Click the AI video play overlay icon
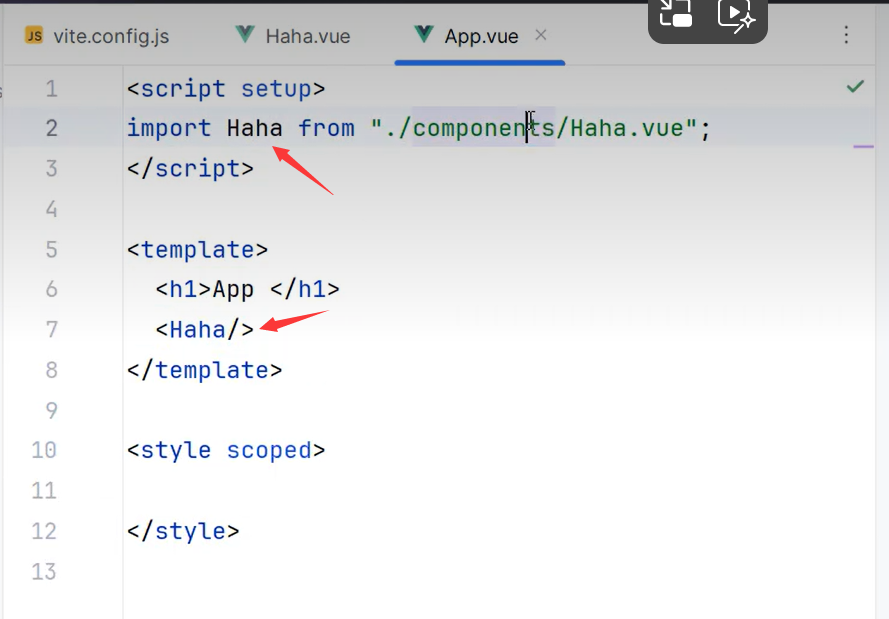 pos(736,16)
